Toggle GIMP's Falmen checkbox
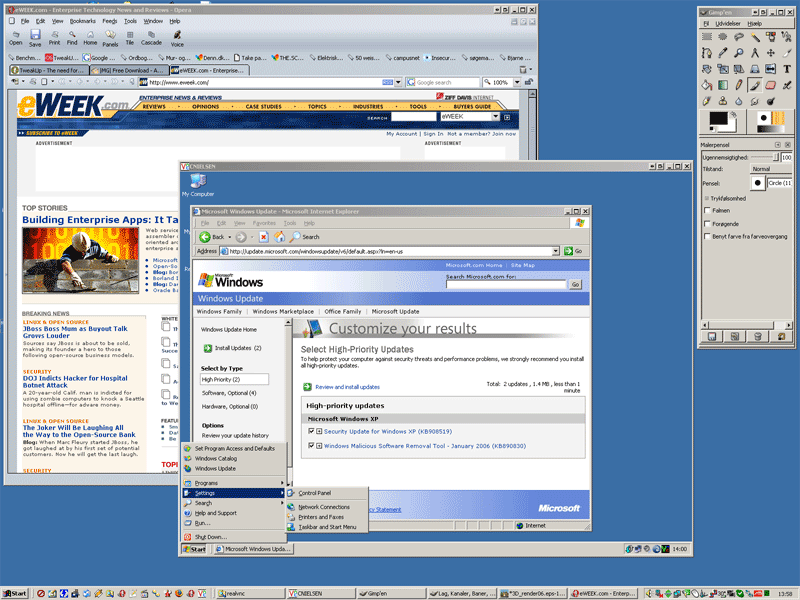Screen dimensions: 800x600 pos(707,210)
